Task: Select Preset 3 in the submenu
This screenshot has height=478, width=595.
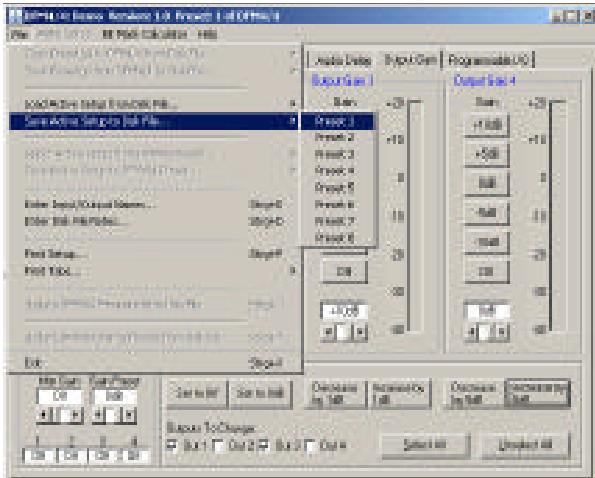Action: click(x=338, y=154)
